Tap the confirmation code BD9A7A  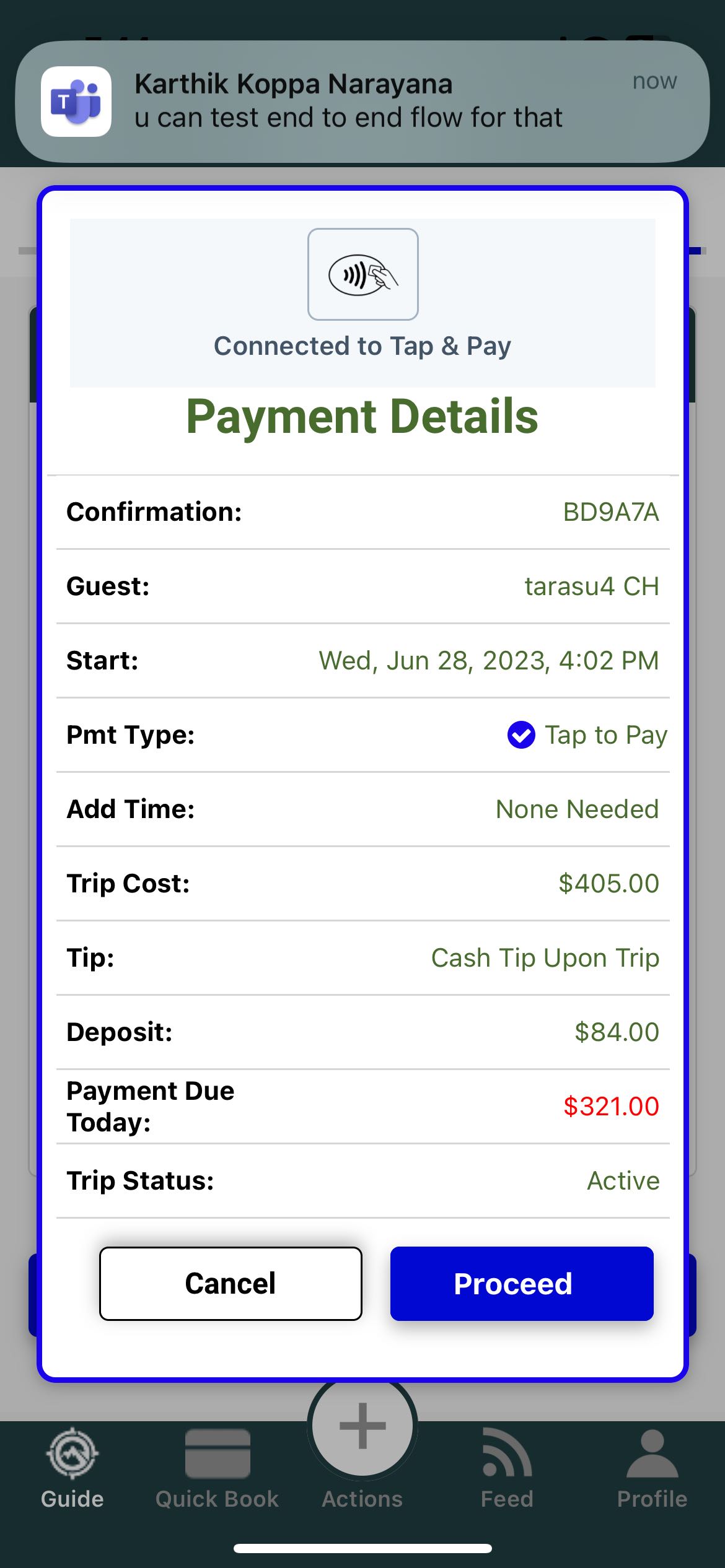610,512
